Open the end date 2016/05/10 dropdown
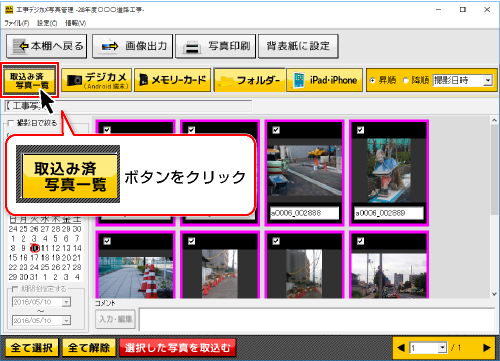This screenshot has height=361, width=500. click(66, 321)
